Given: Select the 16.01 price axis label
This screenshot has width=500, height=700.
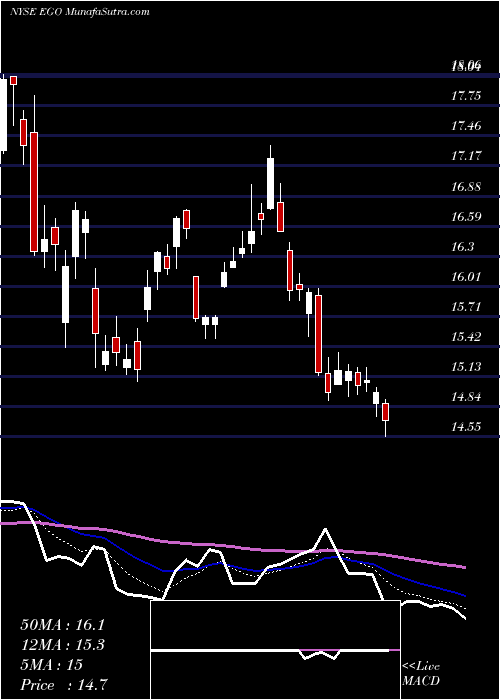Looking at the screenshot, I should [x=466, y=276].
